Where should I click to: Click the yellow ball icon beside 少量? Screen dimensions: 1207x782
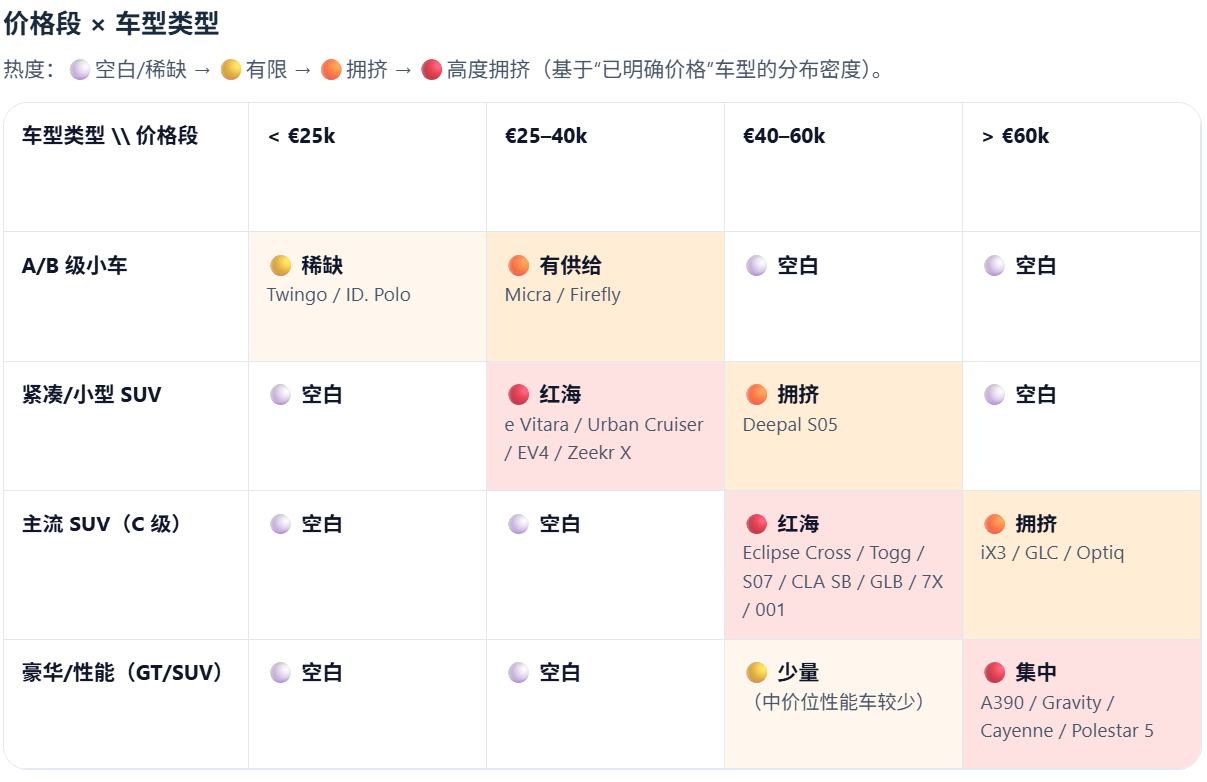tap(757, 672)
